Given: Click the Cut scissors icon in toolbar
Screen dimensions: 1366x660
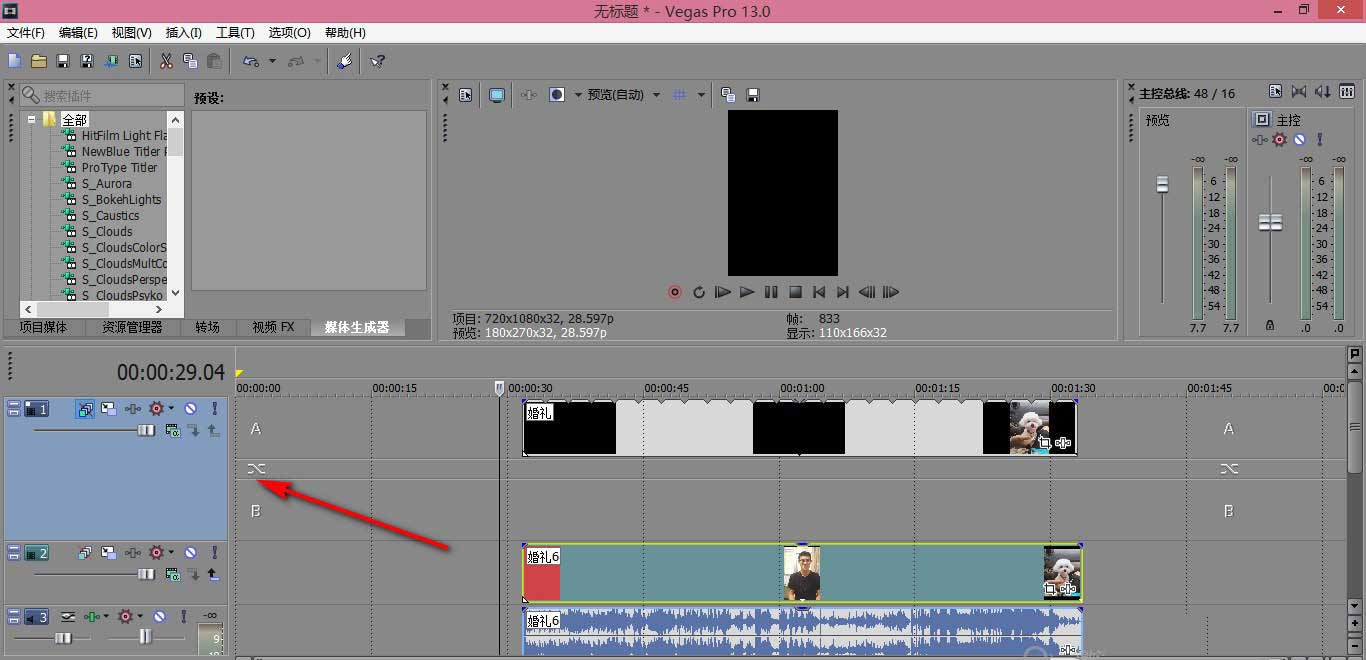Looking at the screenshot, I should (166, 61).
